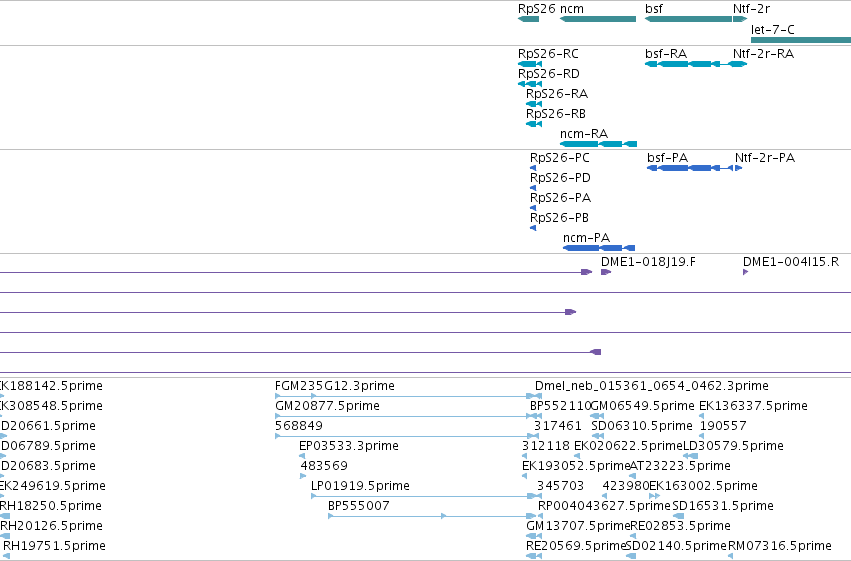Click the RH19751.5prime EST label
Viewport: 851px width, 561px height.
tap(54, 546)
